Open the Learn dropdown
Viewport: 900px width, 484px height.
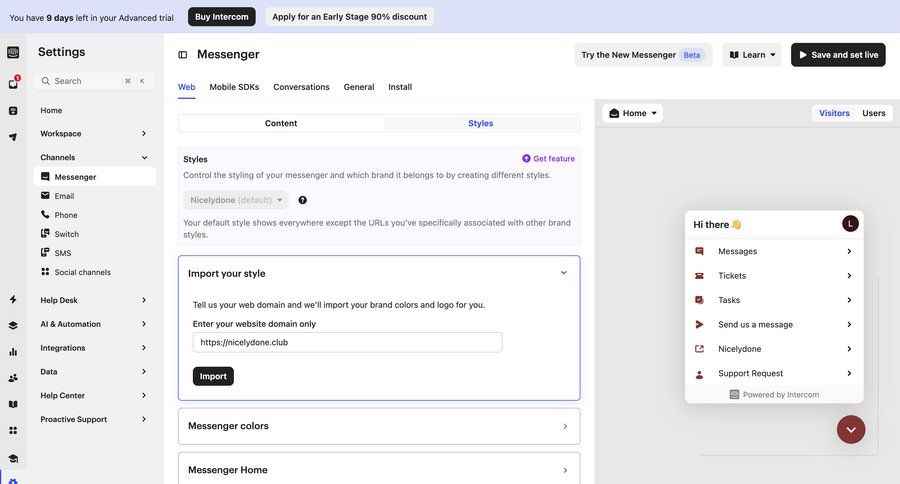click(x=752, y=55)
